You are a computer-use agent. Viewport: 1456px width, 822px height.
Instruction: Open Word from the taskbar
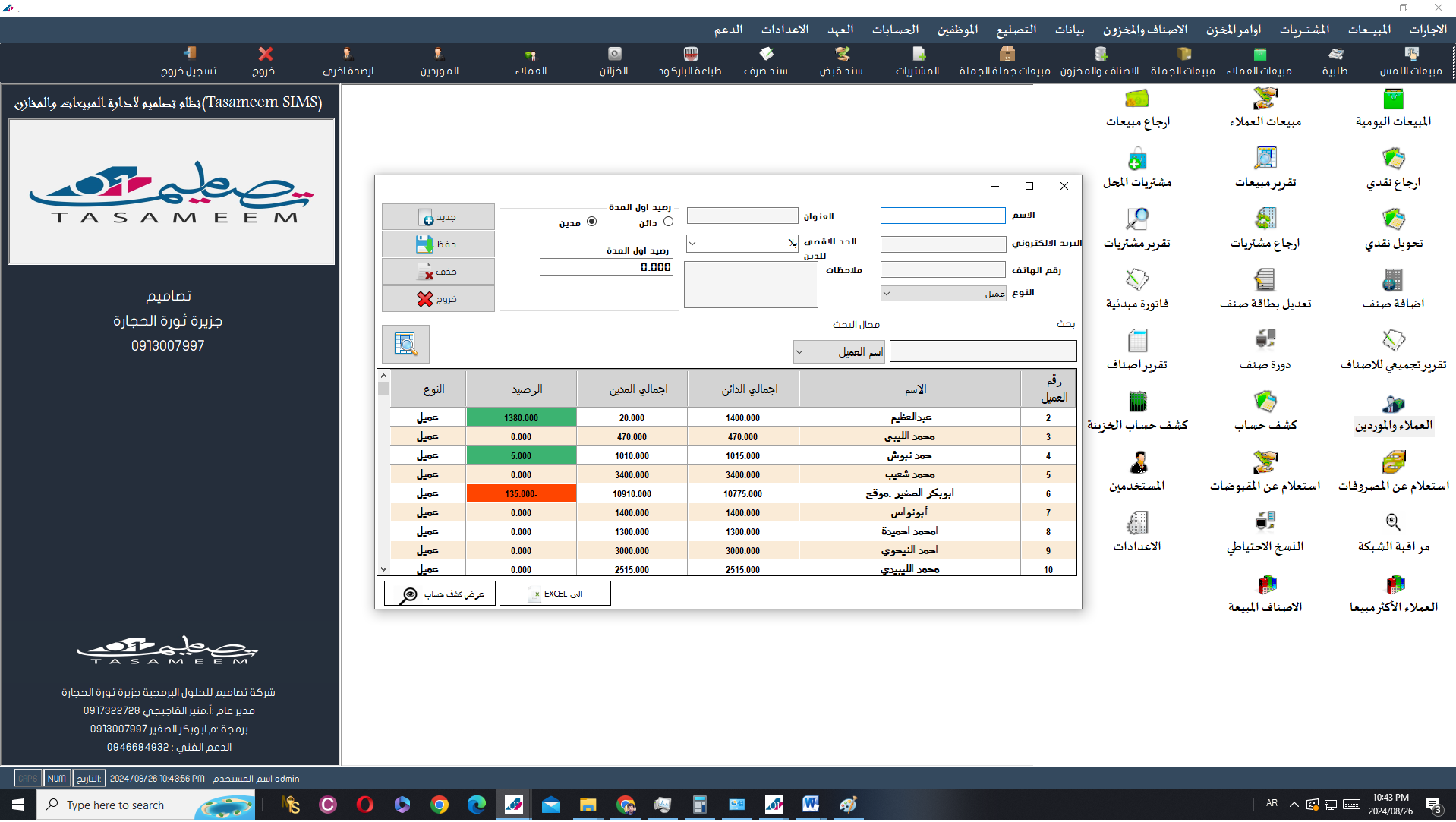(x=811, y=805)
